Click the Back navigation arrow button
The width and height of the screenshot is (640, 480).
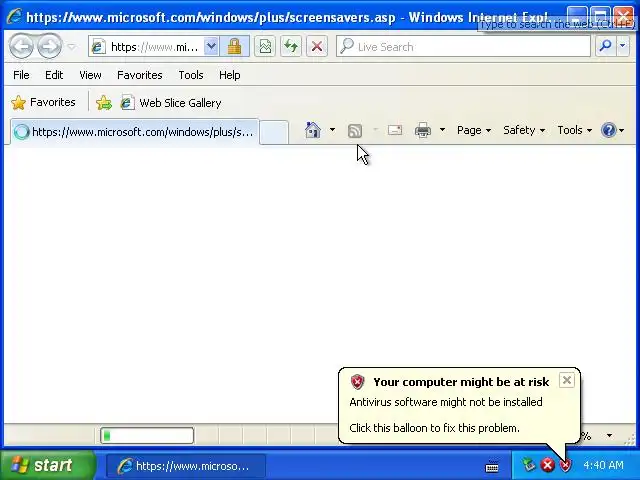coord(21,46)
